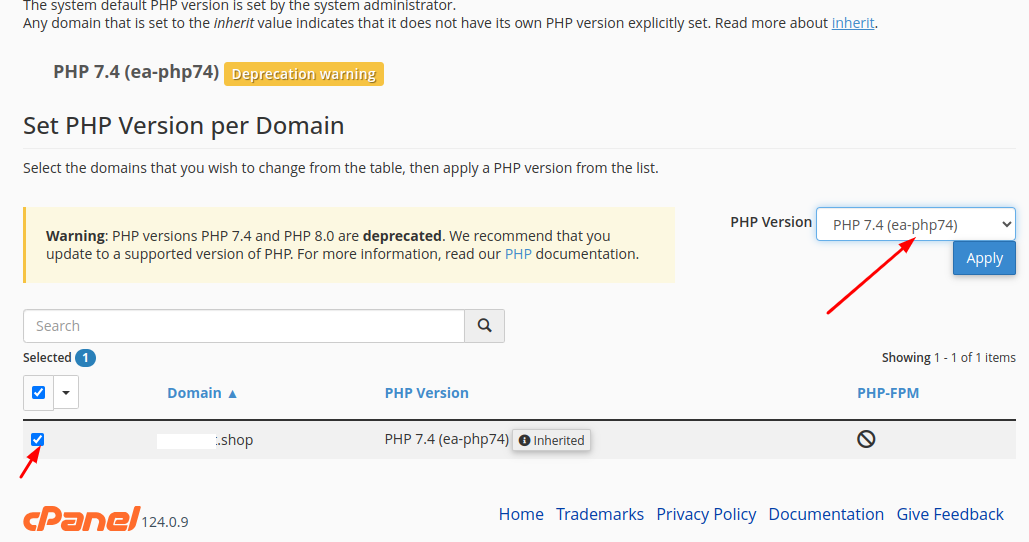Expand the select-all caret dropdown
The width and height of the screenshot is (1029, 542).
[66, 392]
